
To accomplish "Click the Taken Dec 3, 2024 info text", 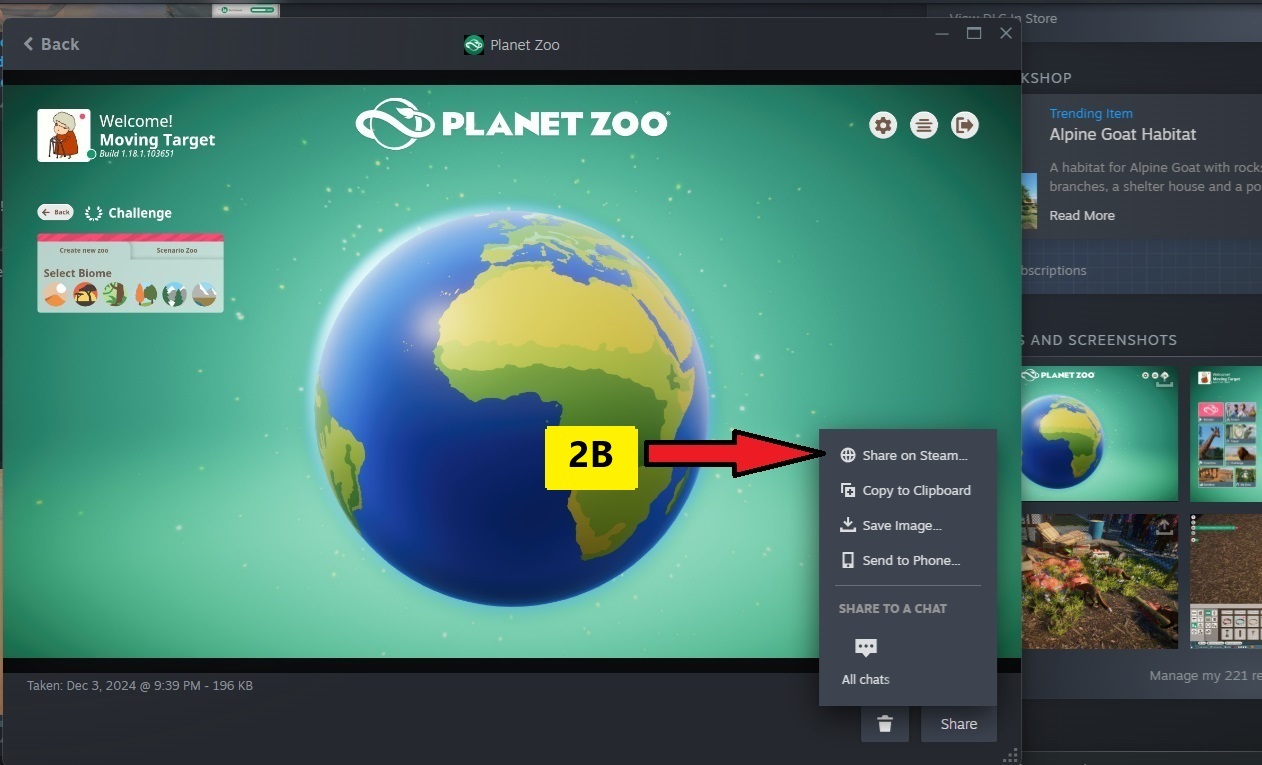I will point(140,686).
